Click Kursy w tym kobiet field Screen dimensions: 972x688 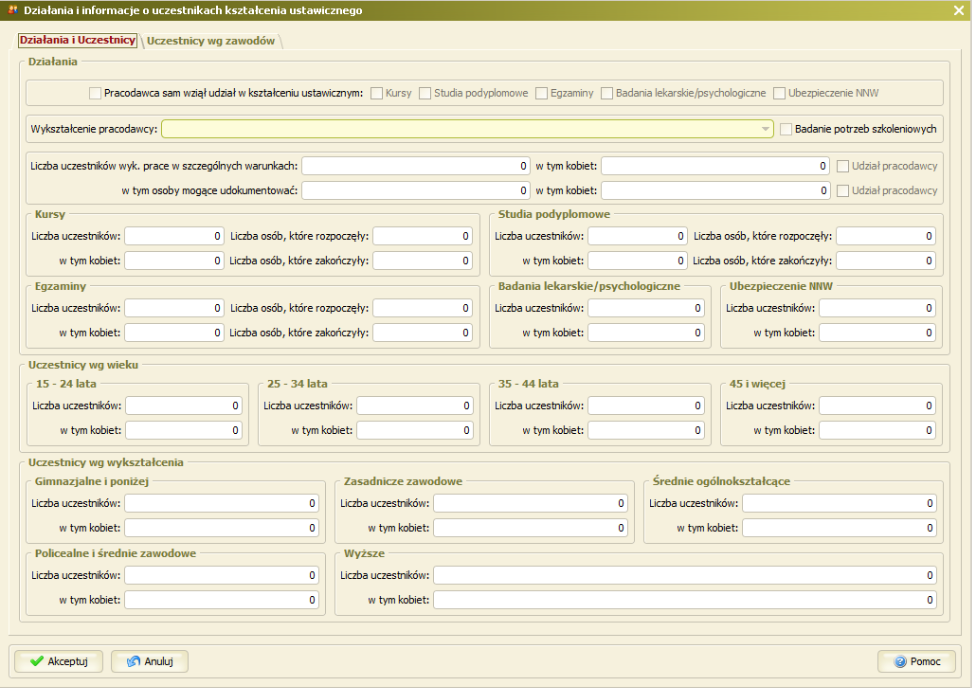tap(174, 261)
